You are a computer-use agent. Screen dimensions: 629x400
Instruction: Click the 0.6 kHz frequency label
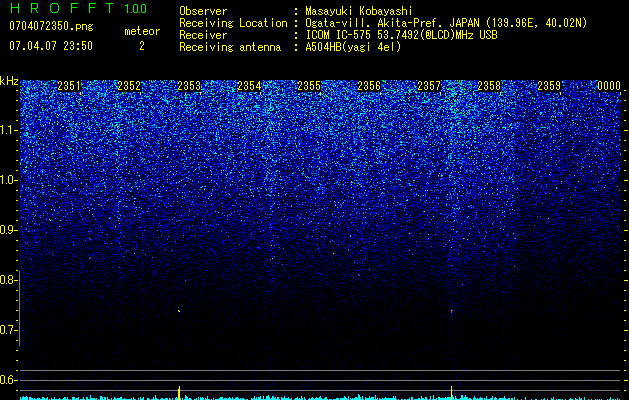(x=7, y=380)
